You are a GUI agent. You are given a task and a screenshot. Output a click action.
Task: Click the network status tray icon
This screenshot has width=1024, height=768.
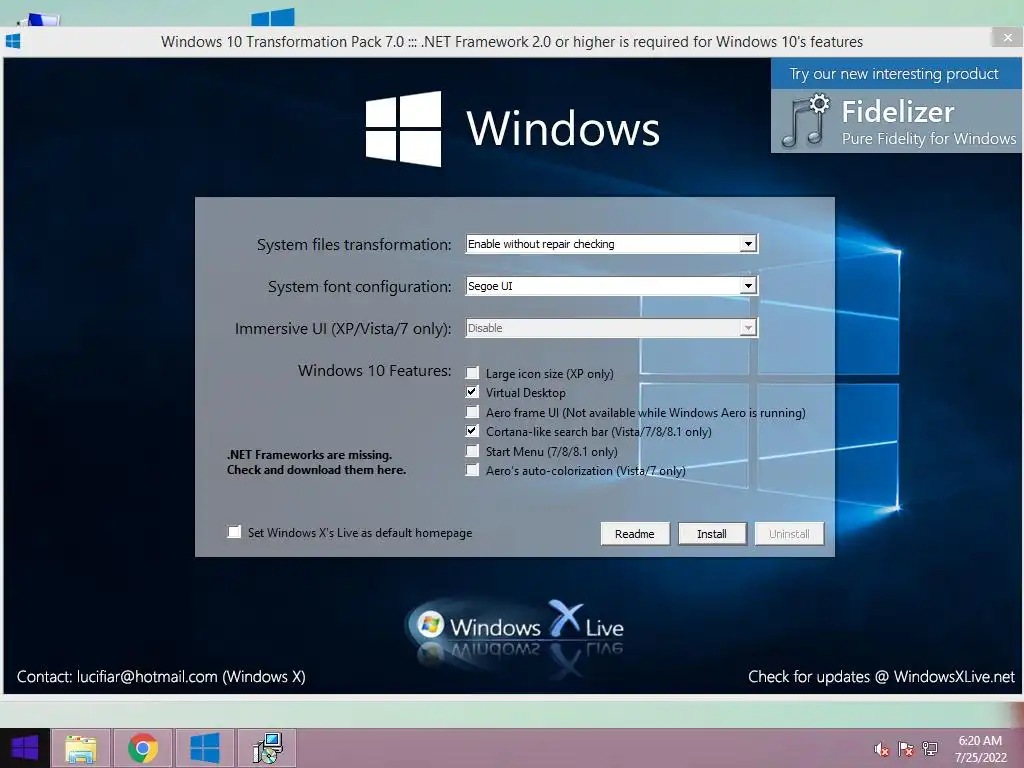coord(930,749)
